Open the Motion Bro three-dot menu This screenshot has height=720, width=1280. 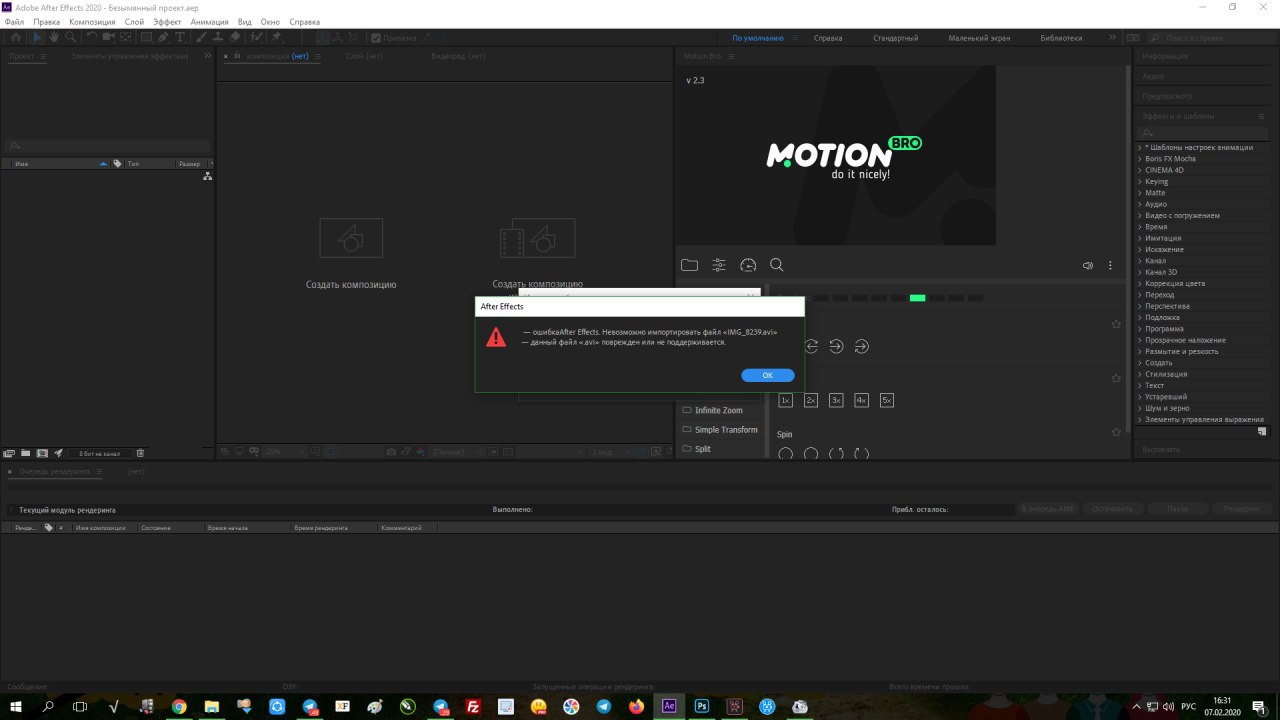click(x=1110, y=266)
